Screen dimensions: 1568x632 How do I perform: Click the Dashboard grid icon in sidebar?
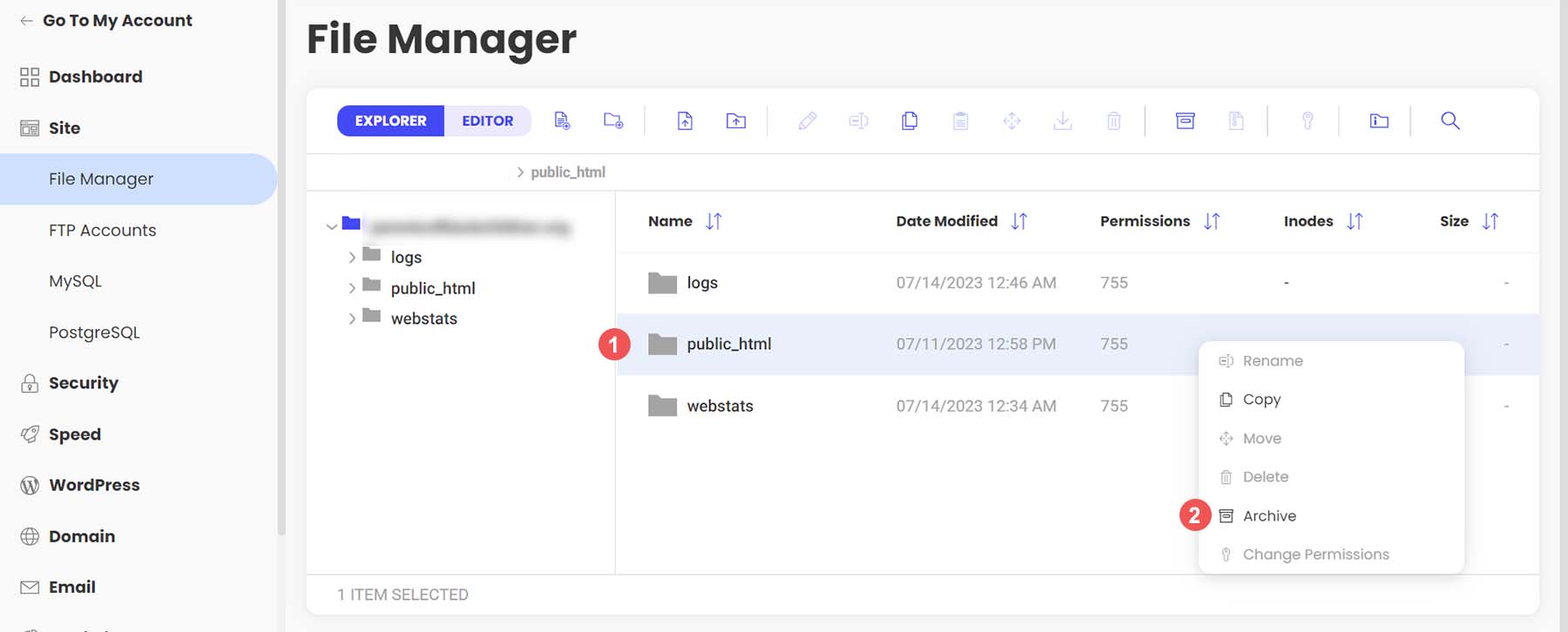coord(30,77)
